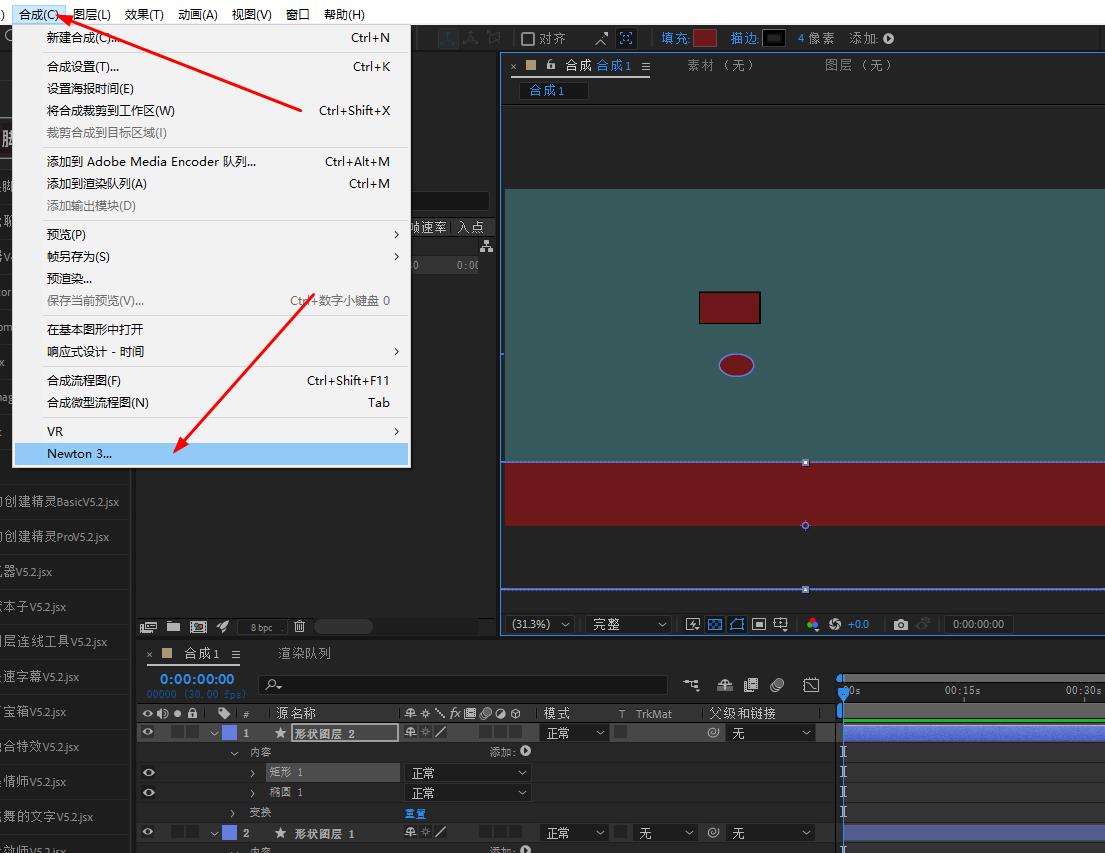Viewport: 1105px width, 853px height.
Task: Click the new composition icon in Project panel
Action: click(199, 627)
